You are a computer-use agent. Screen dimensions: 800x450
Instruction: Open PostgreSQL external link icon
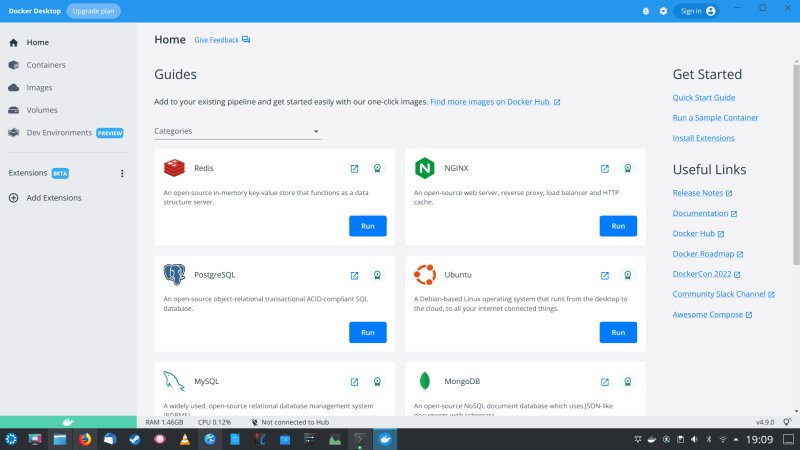point(354,276)
